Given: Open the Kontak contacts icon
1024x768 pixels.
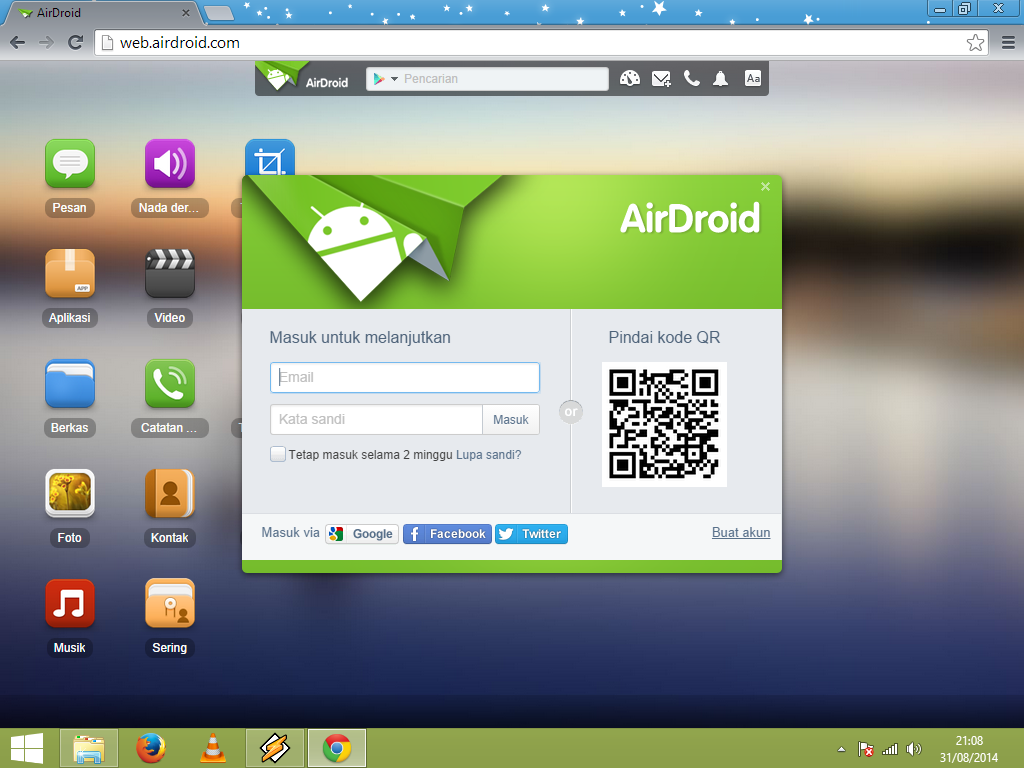Looking at the screenshot, I should [170, 493].
